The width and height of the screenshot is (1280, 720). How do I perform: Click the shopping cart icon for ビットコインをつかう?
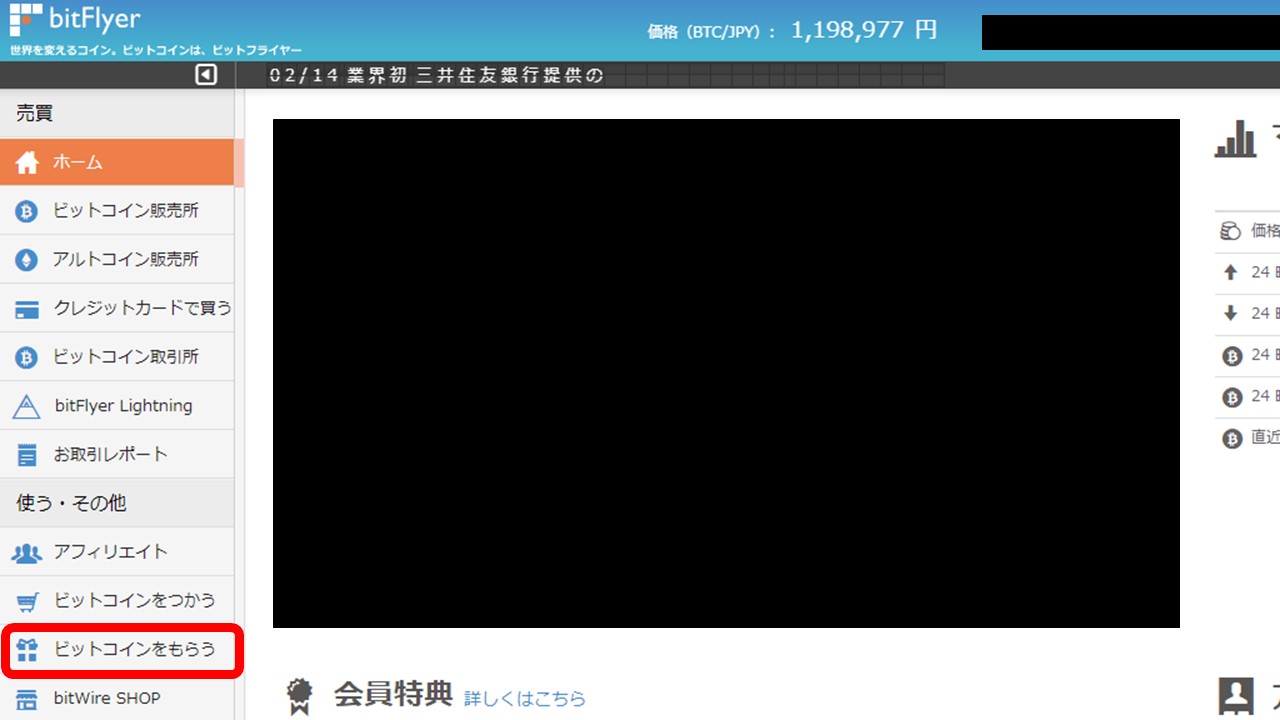click(x=27, y=600)
